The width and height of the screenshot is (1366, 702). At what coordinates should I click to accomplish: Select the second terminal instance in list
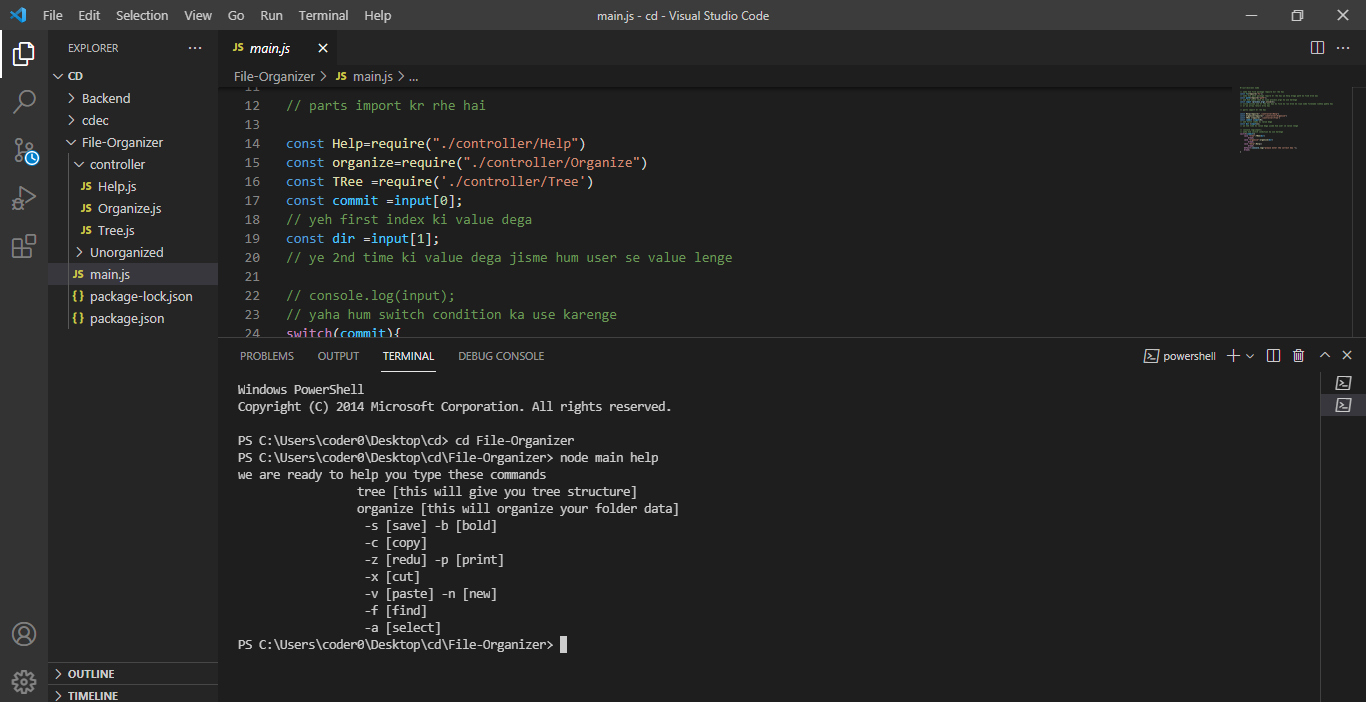tap(1343, 405)
